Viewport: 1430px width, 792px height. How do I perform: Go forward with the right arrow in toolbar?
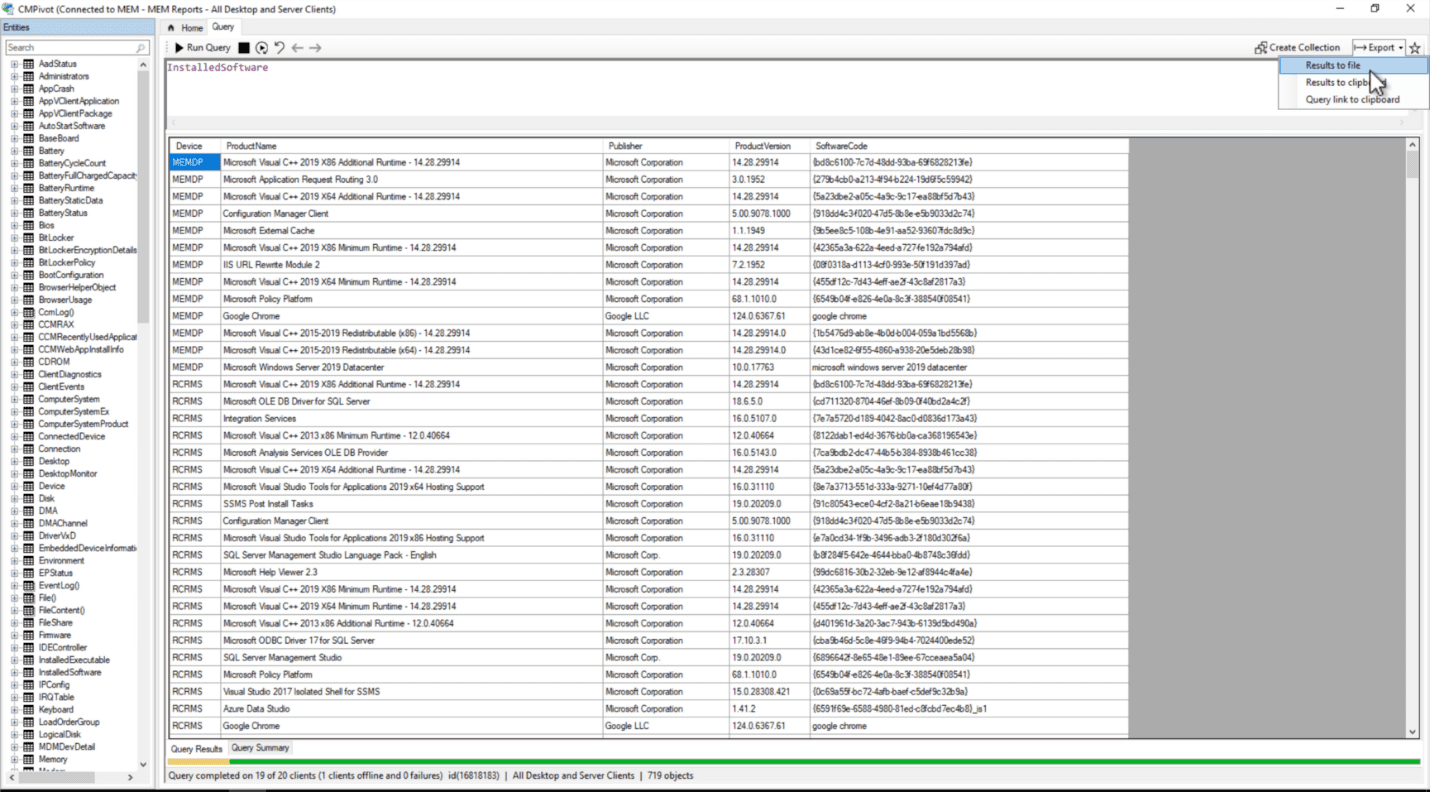[315, 48]
